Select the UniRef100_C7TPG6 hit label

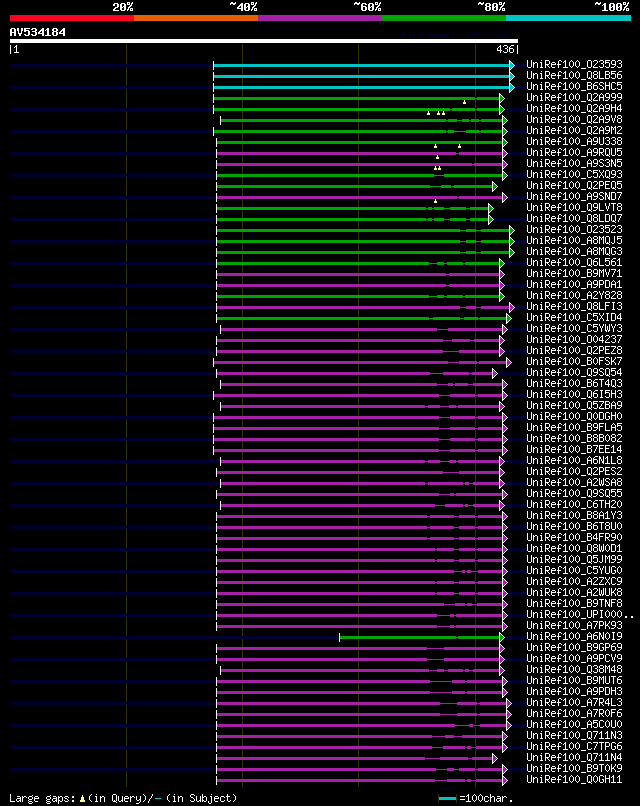tap(574, 747)
